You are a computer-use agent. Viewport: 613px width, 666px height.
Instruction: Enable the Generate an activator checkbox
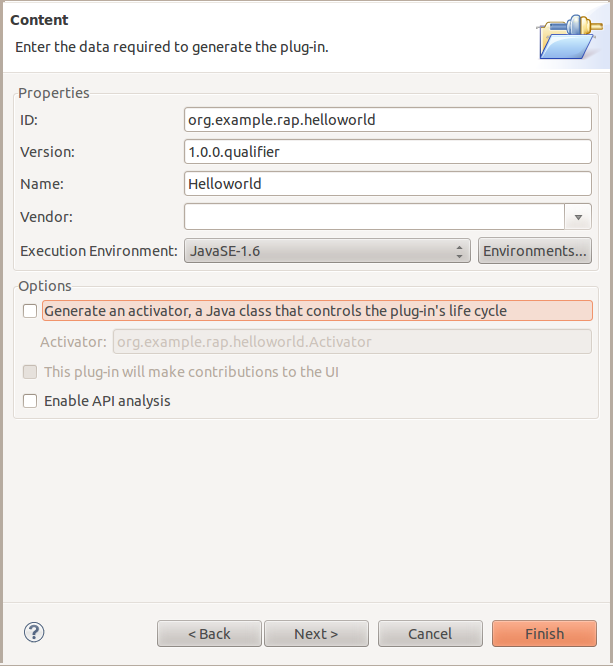click(30, 311)
